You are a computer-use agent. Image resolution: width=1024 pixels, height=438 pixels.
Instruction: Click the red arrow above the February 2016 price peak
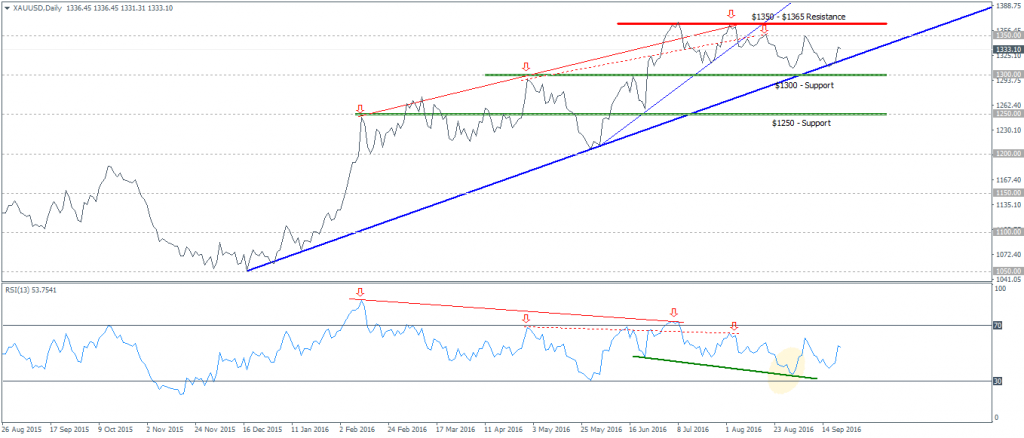pyautogui.click(x=359, y=108)
